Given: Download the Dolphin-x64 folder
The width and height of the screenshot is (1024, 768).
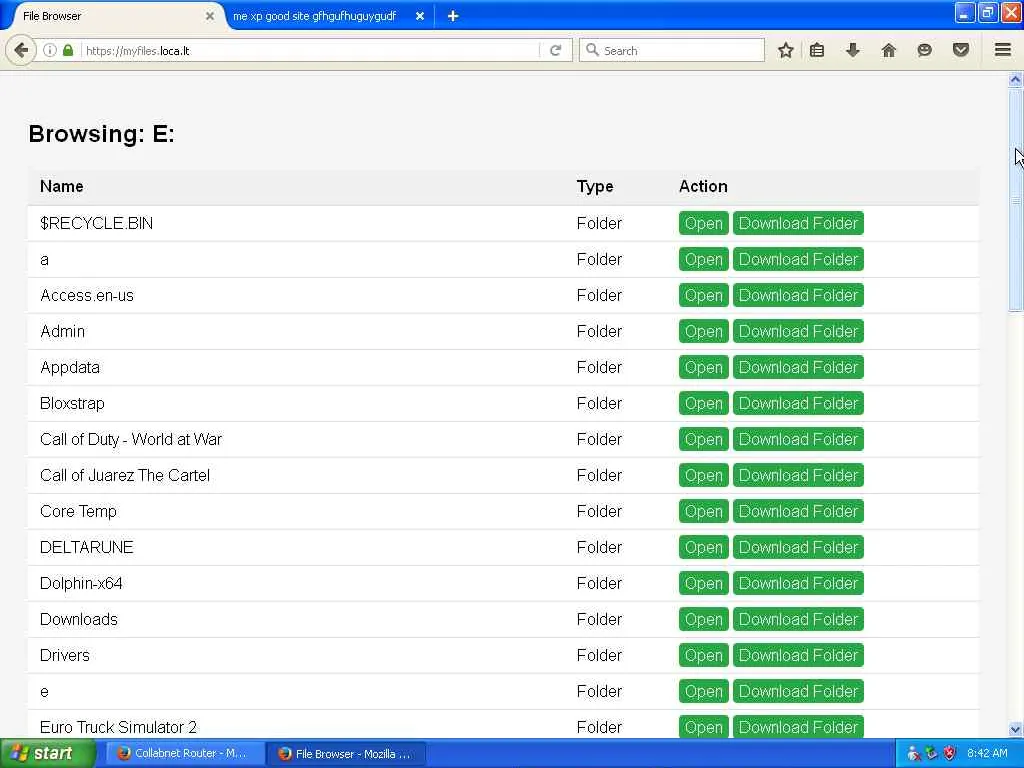Looking at the screenshot, I should pos(798,583).
